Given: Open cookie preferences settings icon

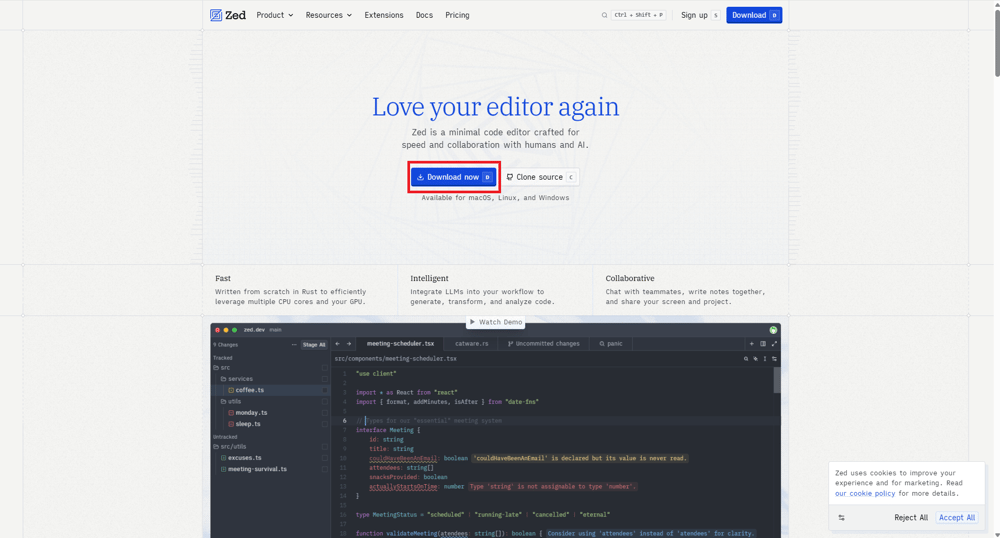Looking at the screenshot, I should [841, 518].
